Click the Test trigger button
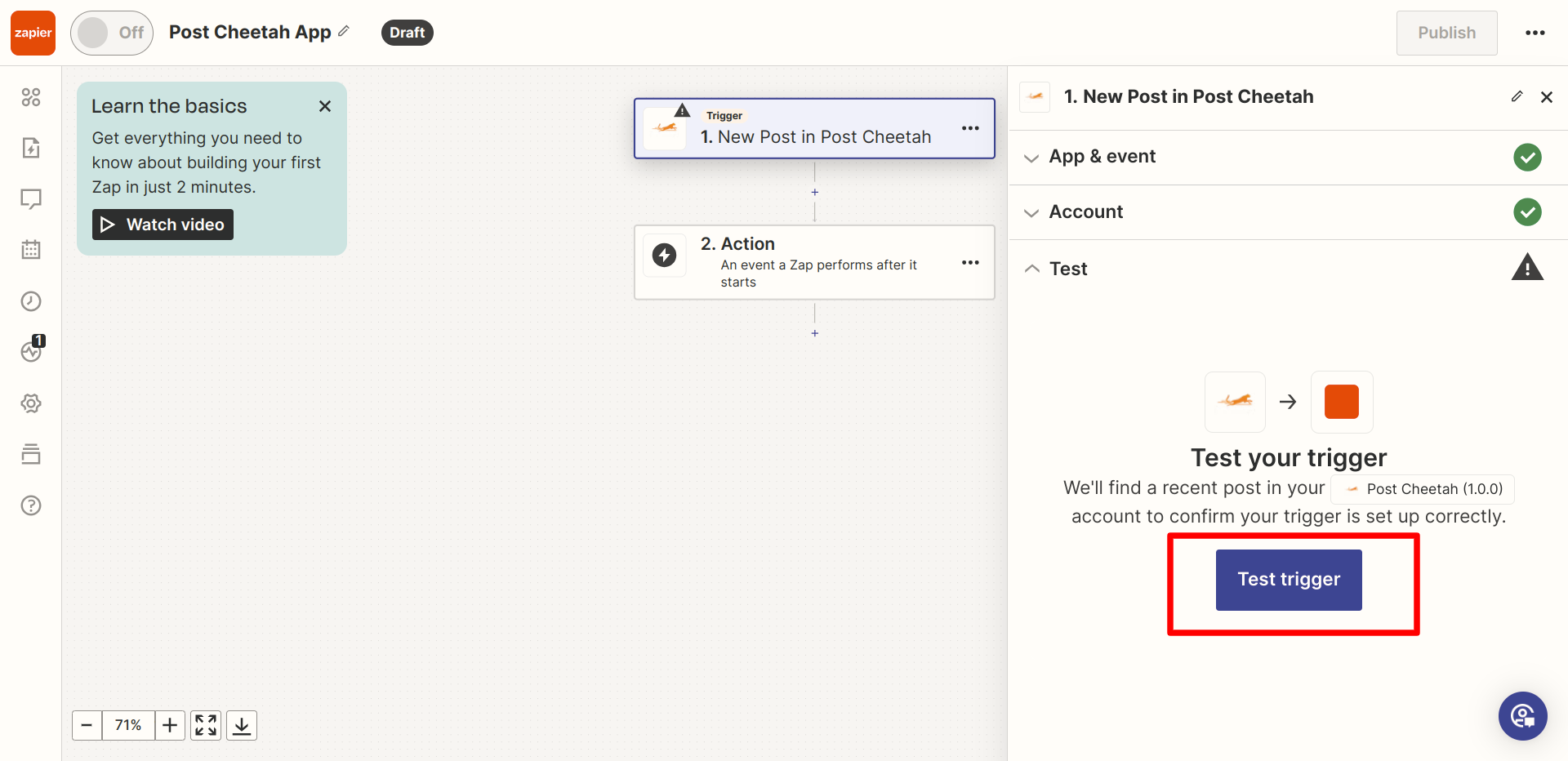The image size is (1568, 761). pos(1289,580)
